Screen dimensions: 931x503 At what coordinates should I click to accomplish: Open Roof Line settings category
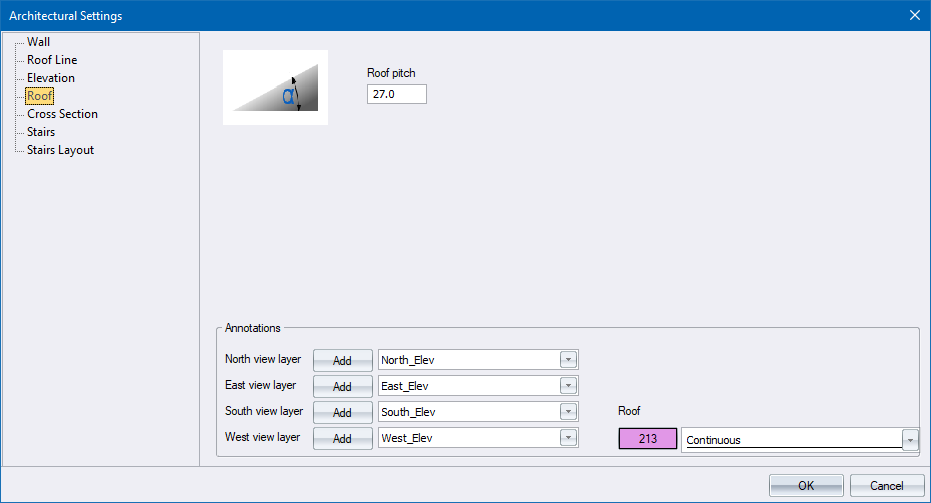[52, 60]
